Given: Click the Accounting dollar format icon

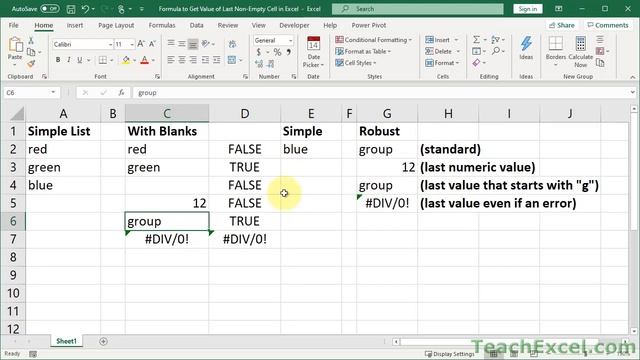Looking at the screenshot, I should click(x=258, y=52).
